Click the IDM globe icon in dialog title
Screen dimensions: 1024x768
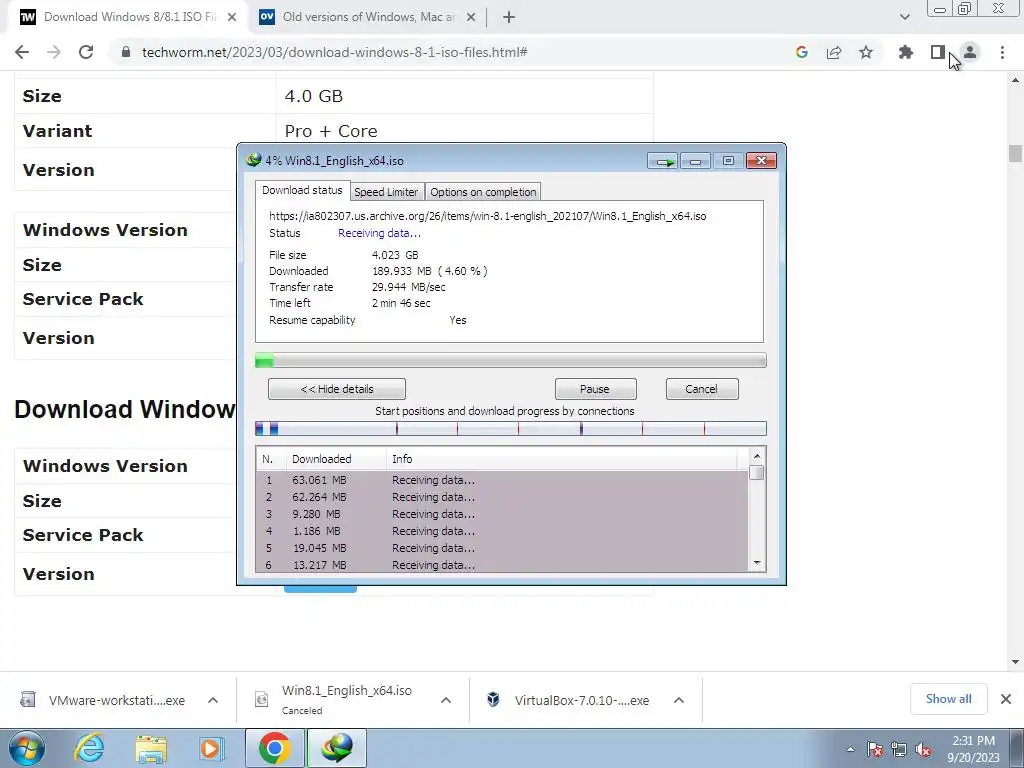coord(253,160)
